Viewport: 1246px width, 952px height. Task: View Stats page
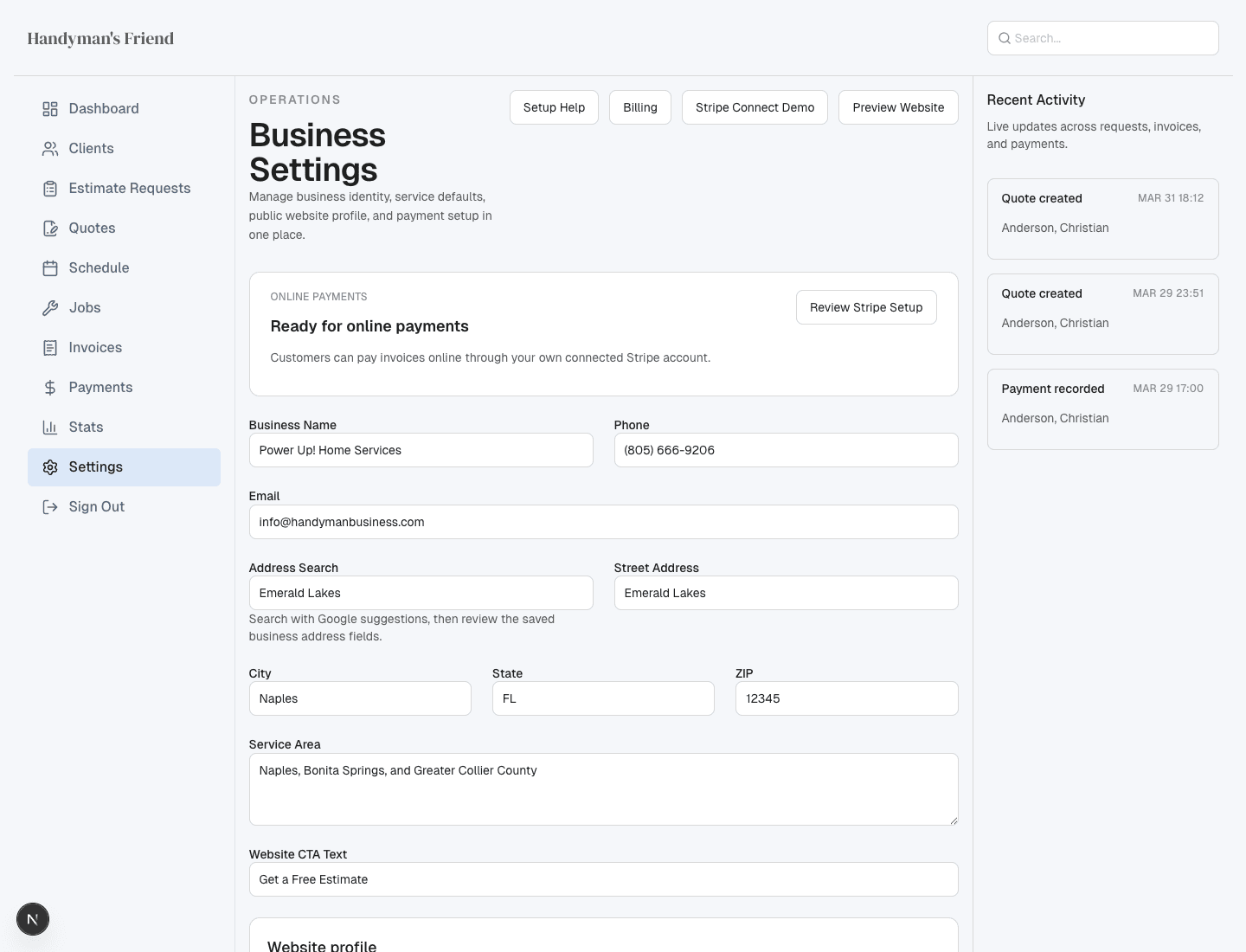[124, 428]
